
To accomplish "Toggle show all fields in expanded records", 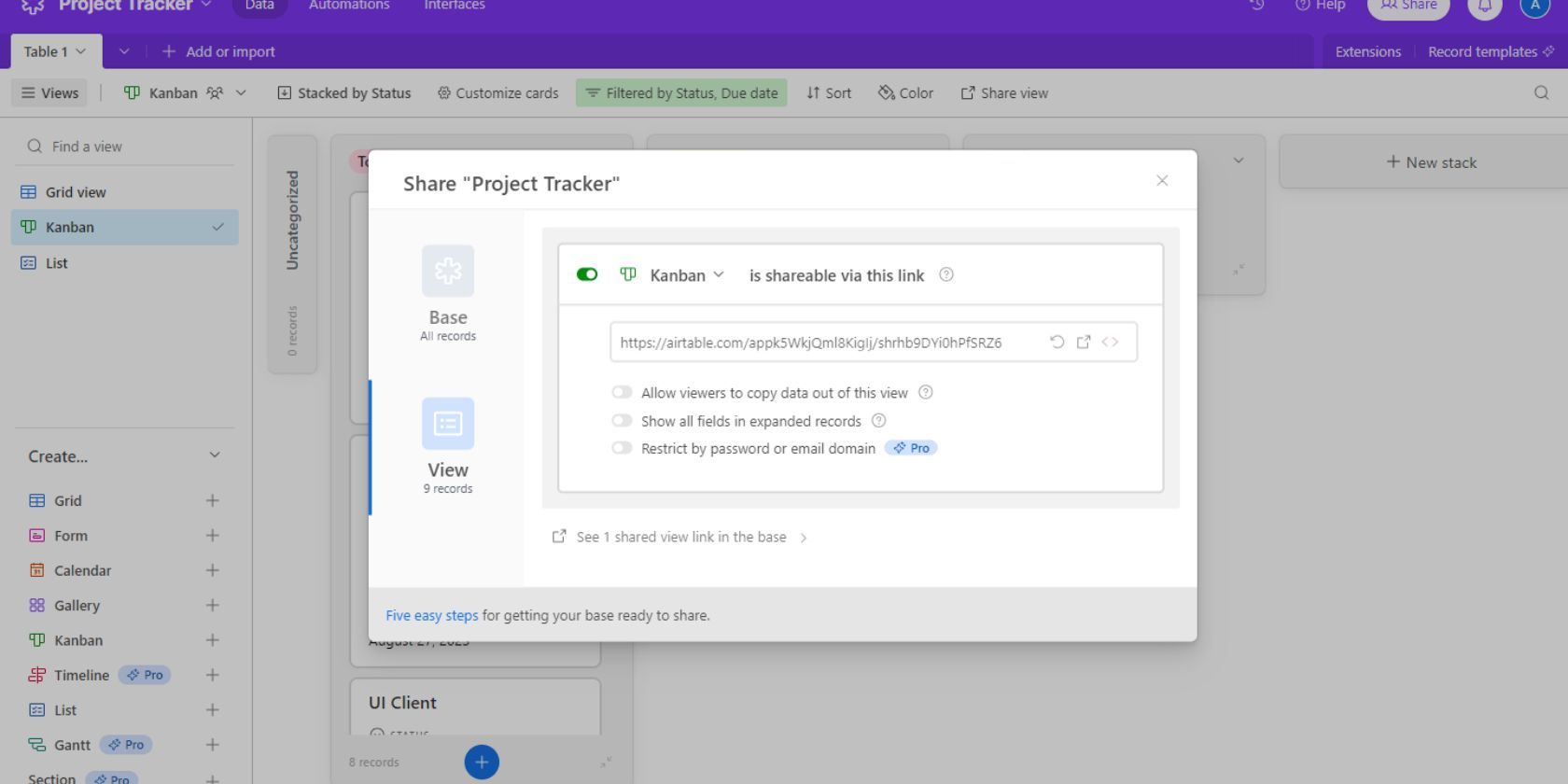I will pos(622,421).
